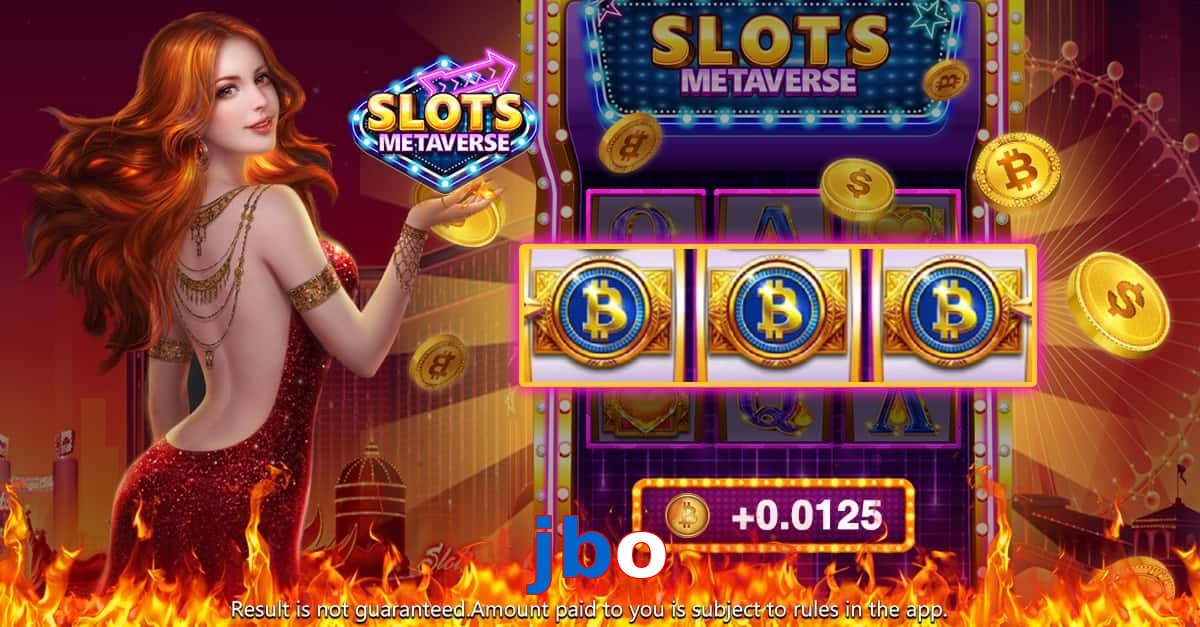1200x627 pixels.
Task: Click the Slots Metaverse neon logo badge
Action: [x=443, y=122]
